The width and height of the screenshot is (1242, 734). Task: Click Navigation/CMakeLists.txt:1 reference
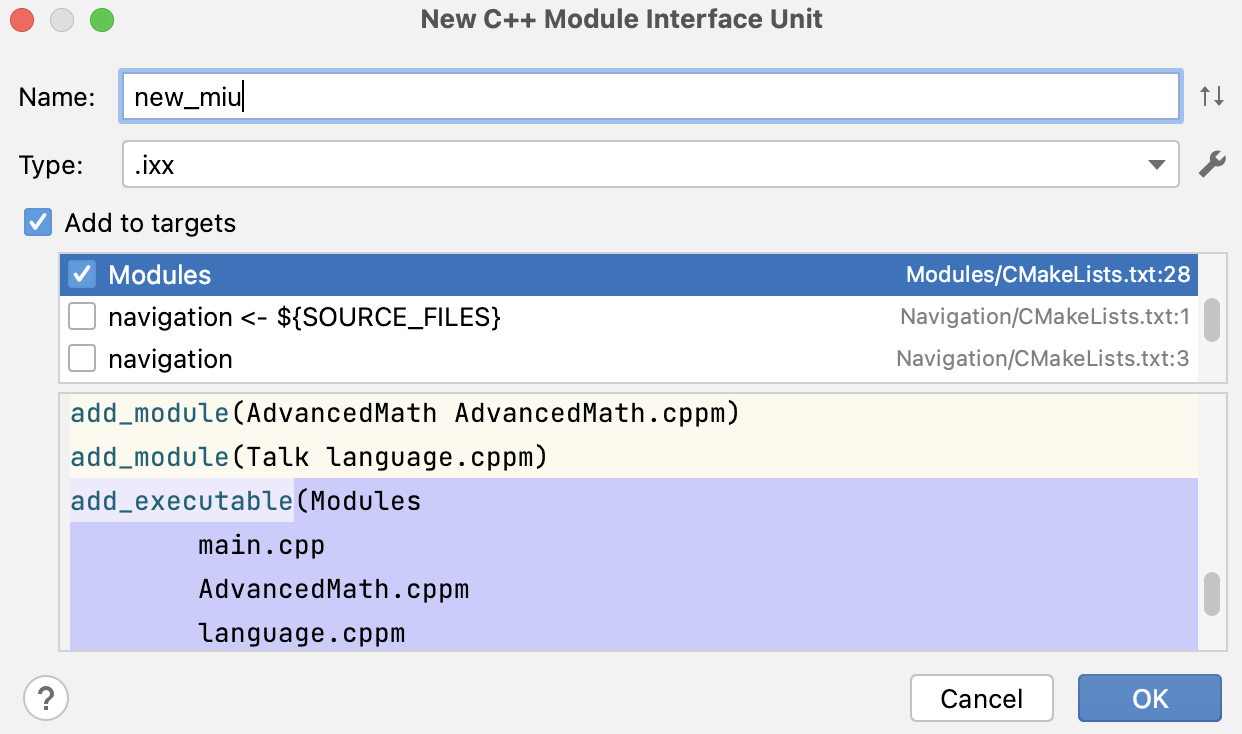pyautogui.click(x=1042, y=316)
